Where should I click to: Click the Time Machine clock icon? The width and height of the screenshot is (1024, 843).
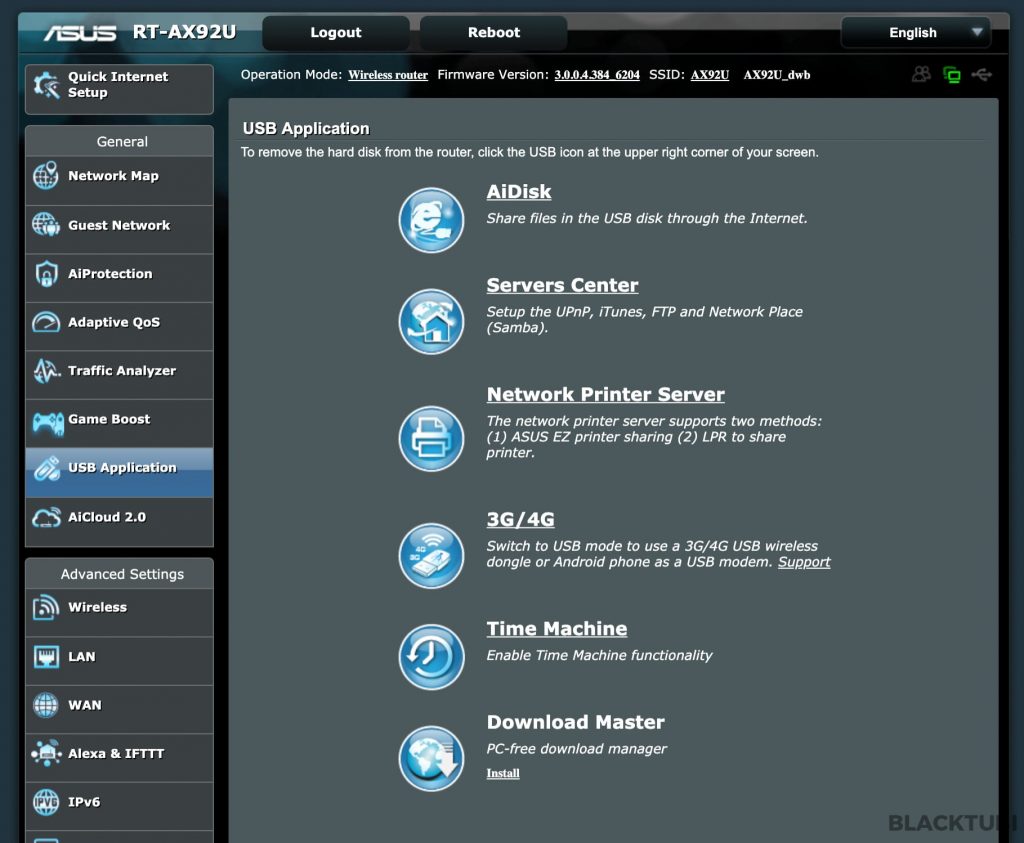coord(431,657)
